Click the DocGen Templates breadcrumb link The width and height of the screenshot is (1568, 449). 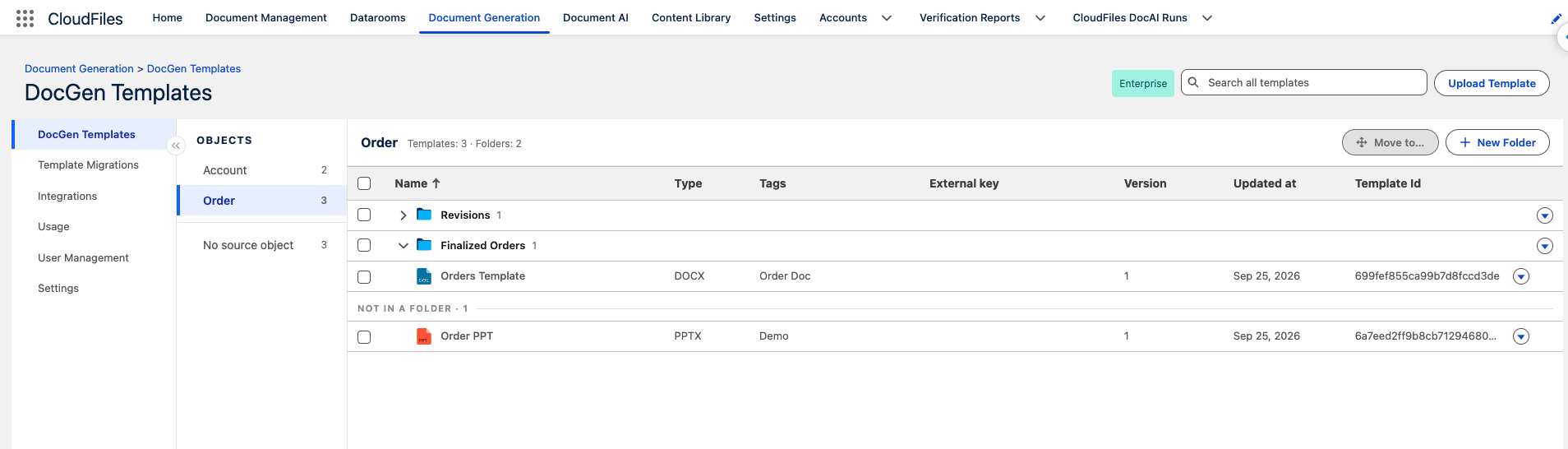[194, 68]
